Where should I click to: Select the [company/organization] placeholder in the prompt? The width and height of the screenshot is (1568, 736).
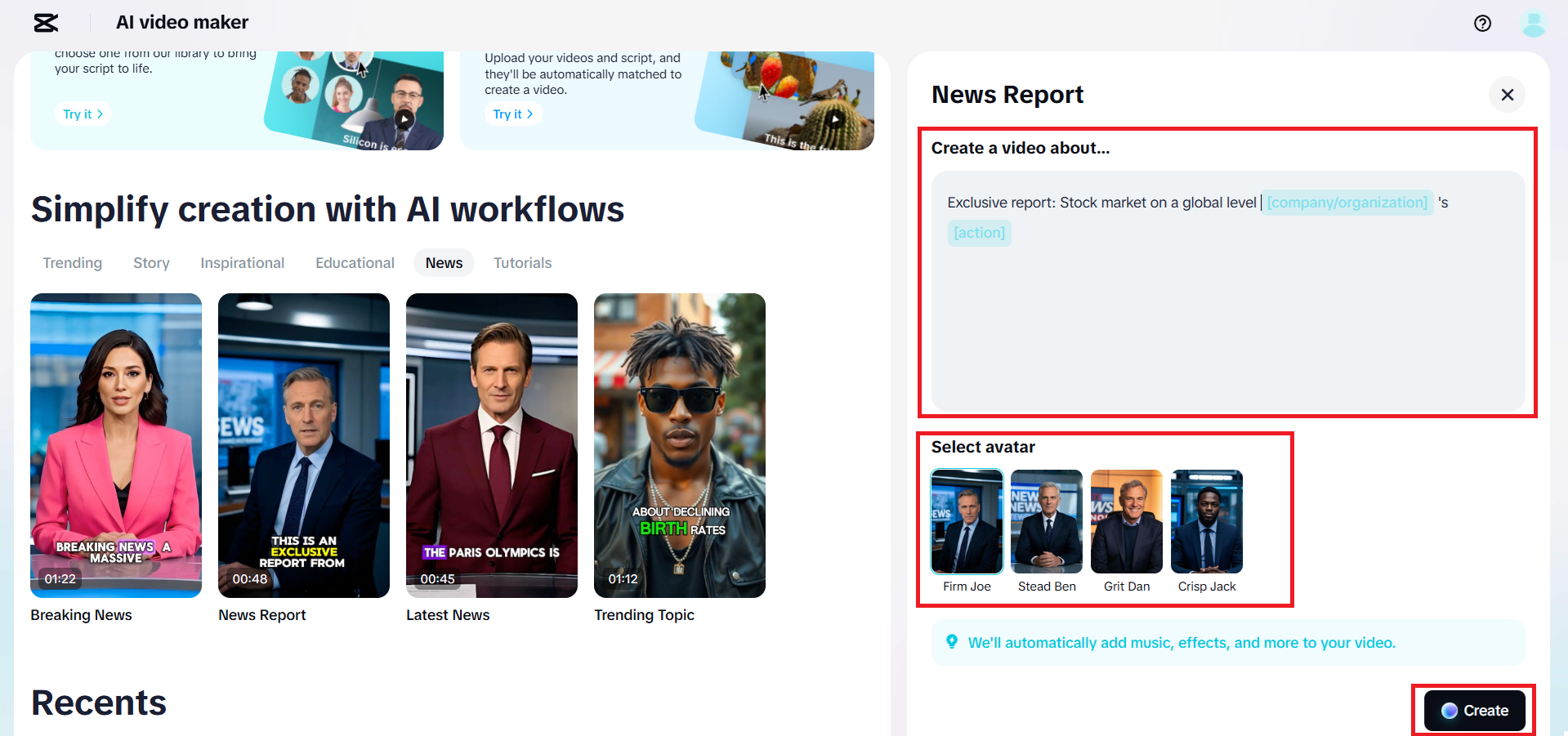(1347, 203)
